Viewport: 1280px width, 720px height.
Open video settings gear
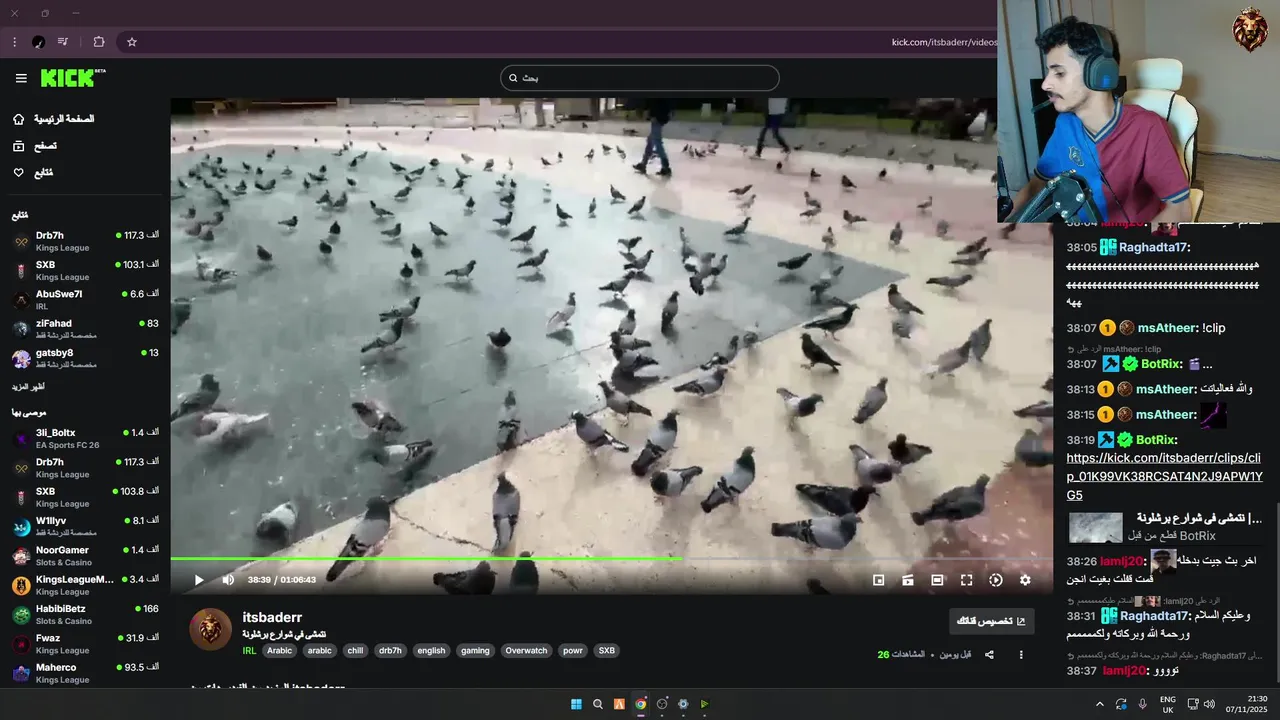[1025, 580]
